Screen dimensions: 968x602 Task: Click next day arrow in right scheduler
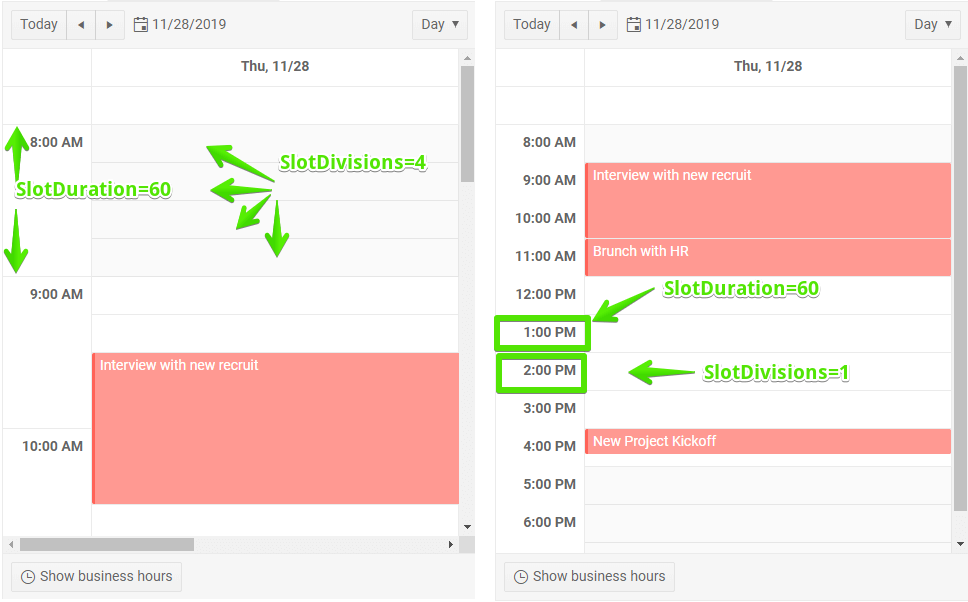tap(603, 25)
